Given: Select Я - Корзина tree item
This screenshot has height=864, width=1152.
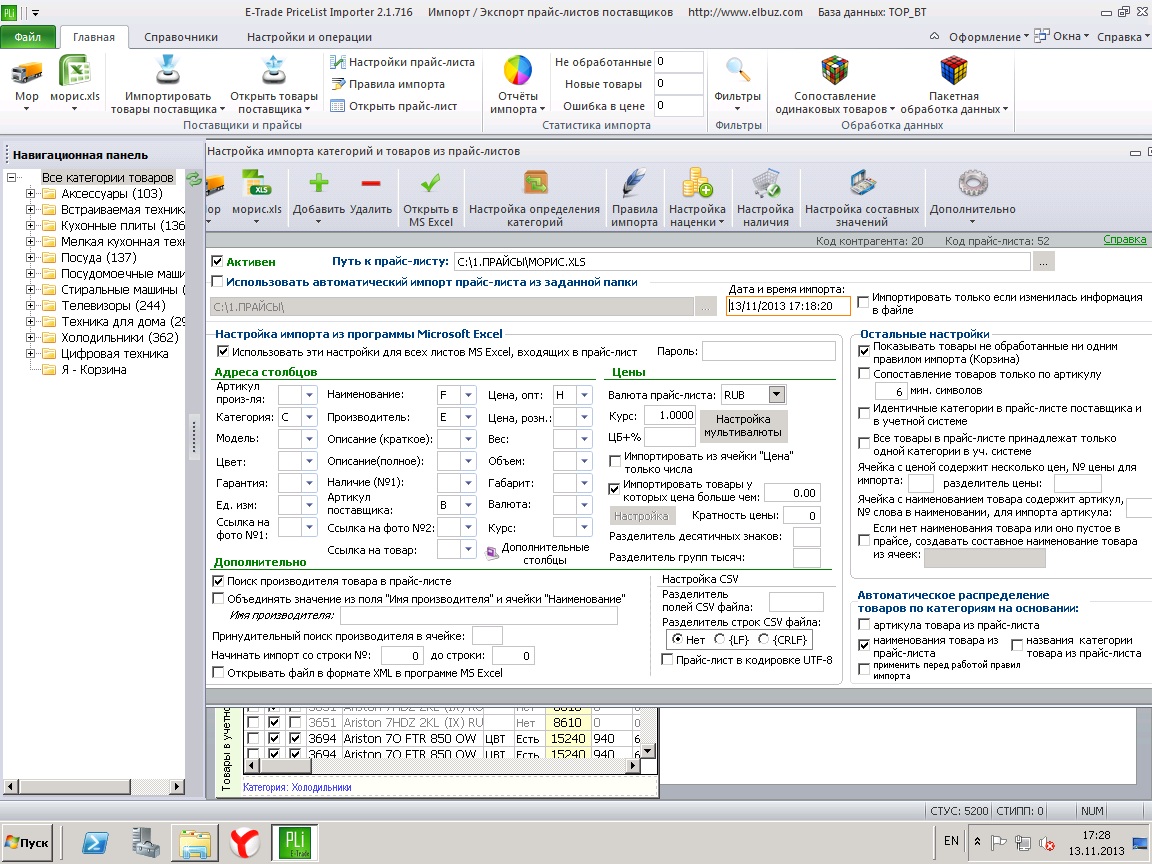Looking at the screenshot, I should point(93,370).
